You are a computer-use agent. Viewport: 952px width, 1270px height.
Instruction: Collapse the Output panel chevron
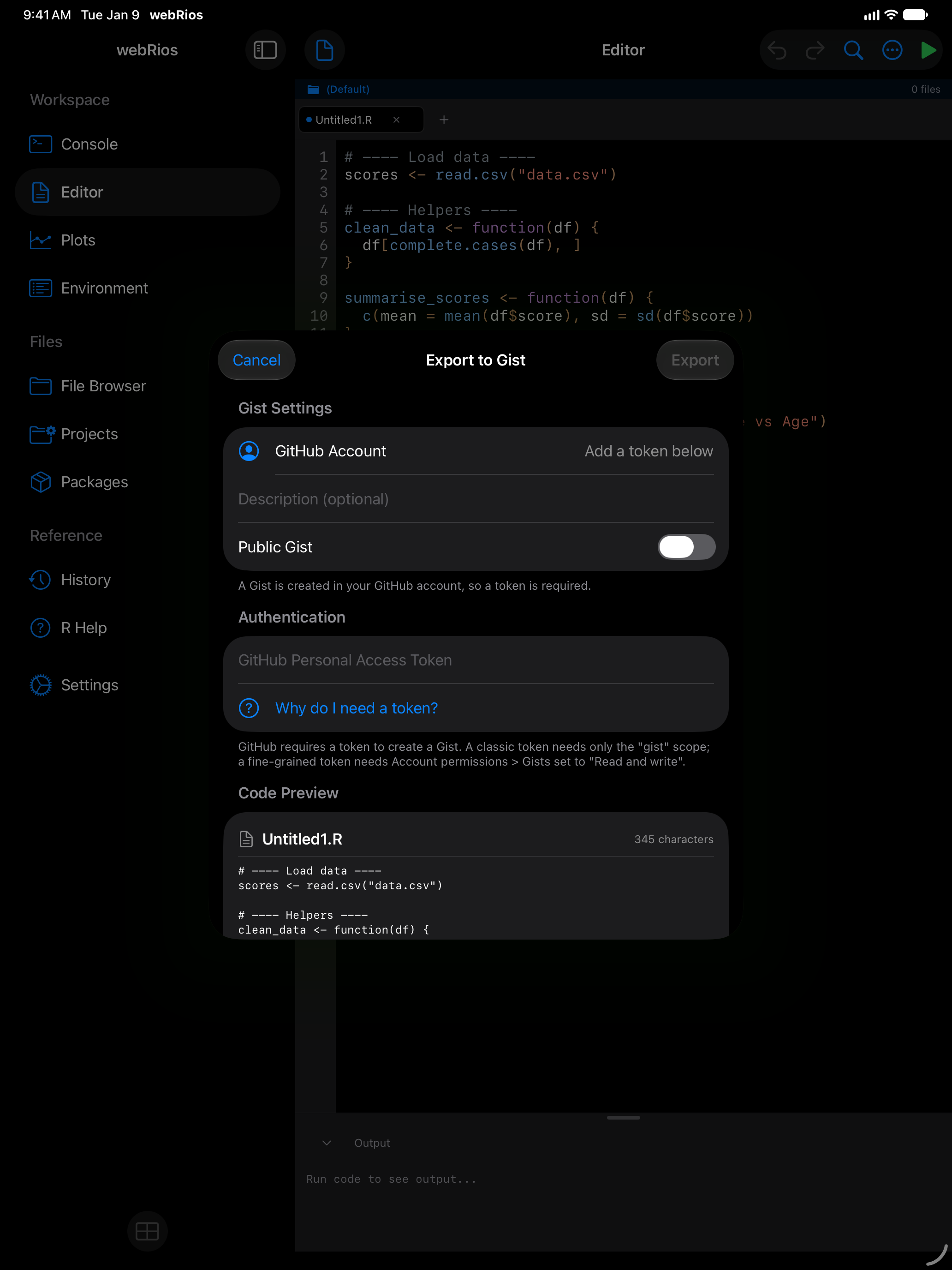pyautogui.click(x=327, y=1143)
